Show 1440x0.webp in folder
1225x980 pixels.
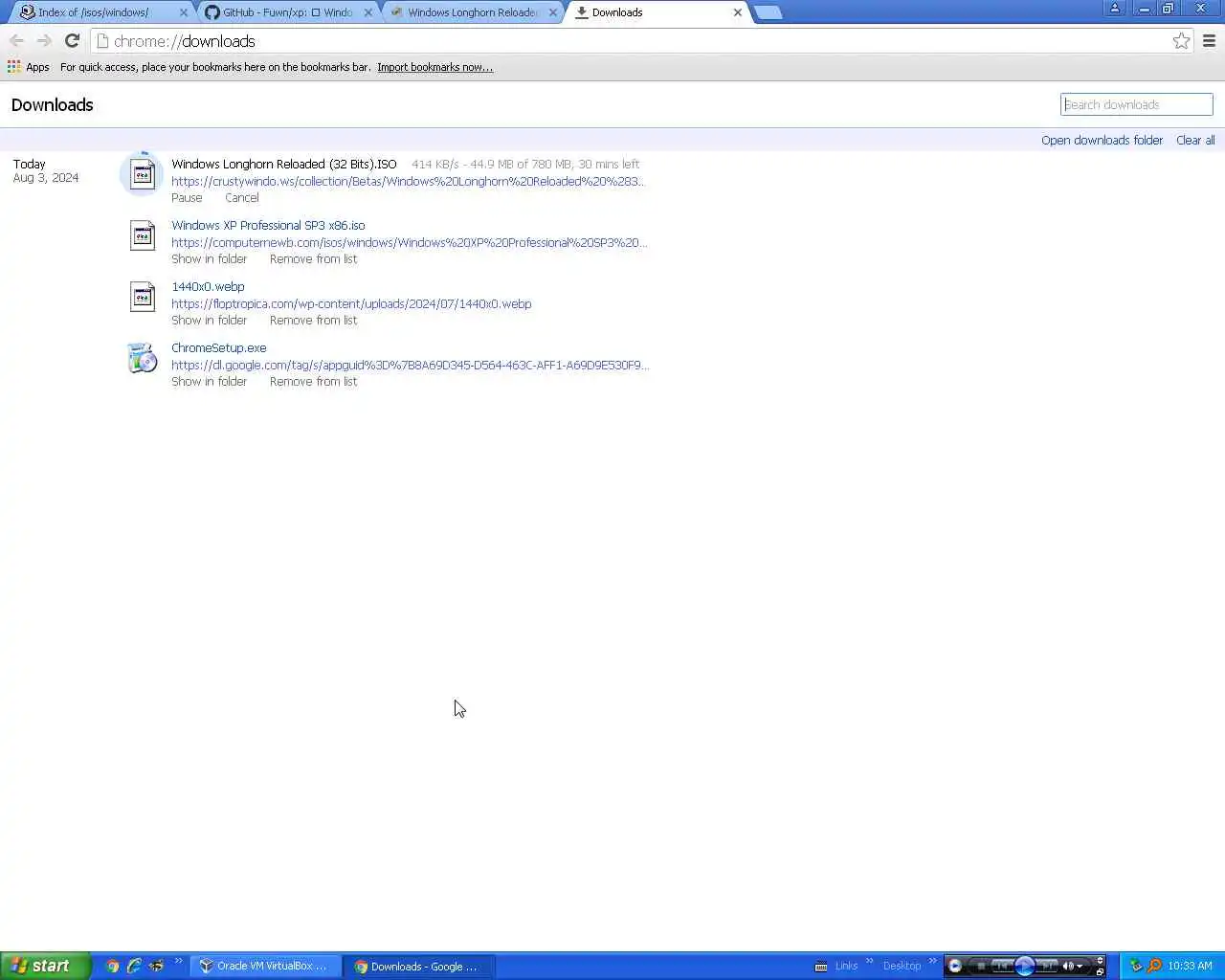tap(209, 321)
